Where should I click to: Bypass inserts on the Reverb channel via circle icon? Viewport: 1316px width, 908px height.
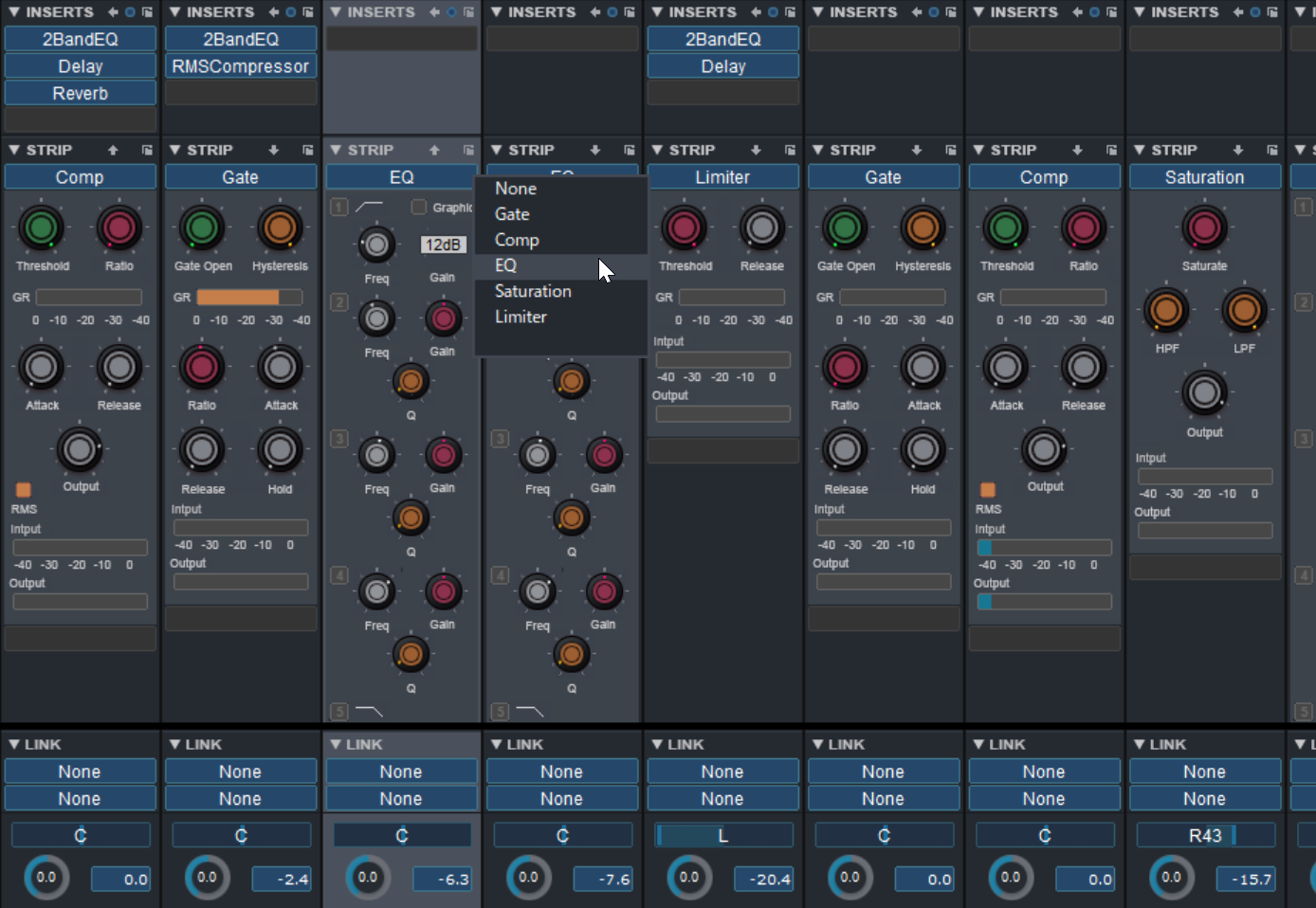coord(130,12)
